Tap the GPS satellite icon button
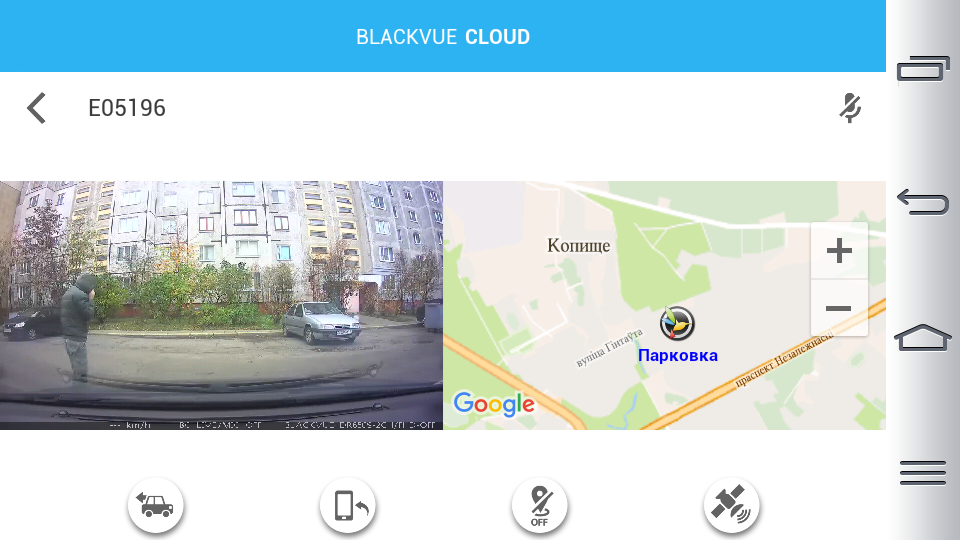The image size is (960, 540). [x=732, y=506]
